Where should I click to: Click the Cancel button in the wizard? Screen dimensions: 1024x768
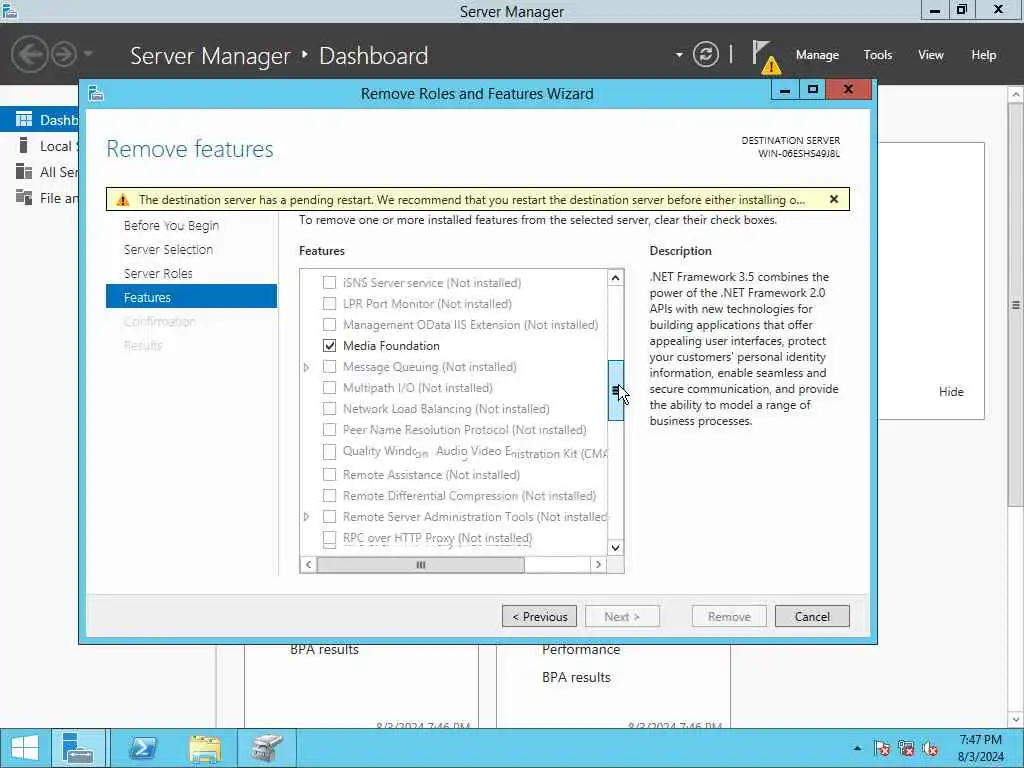812,616
